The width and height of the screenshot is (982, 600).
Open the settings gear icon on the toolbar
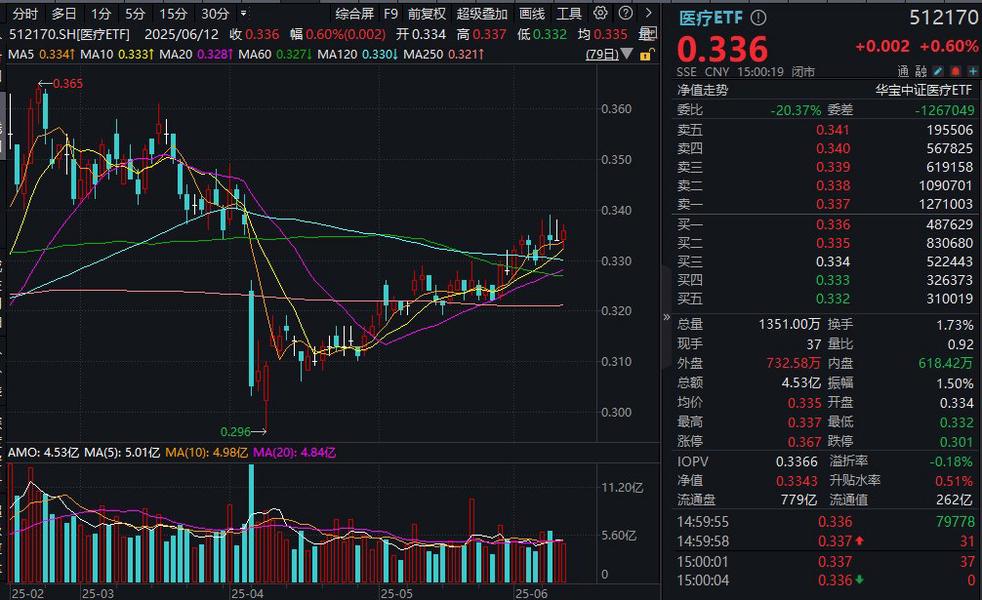(601, 13)
